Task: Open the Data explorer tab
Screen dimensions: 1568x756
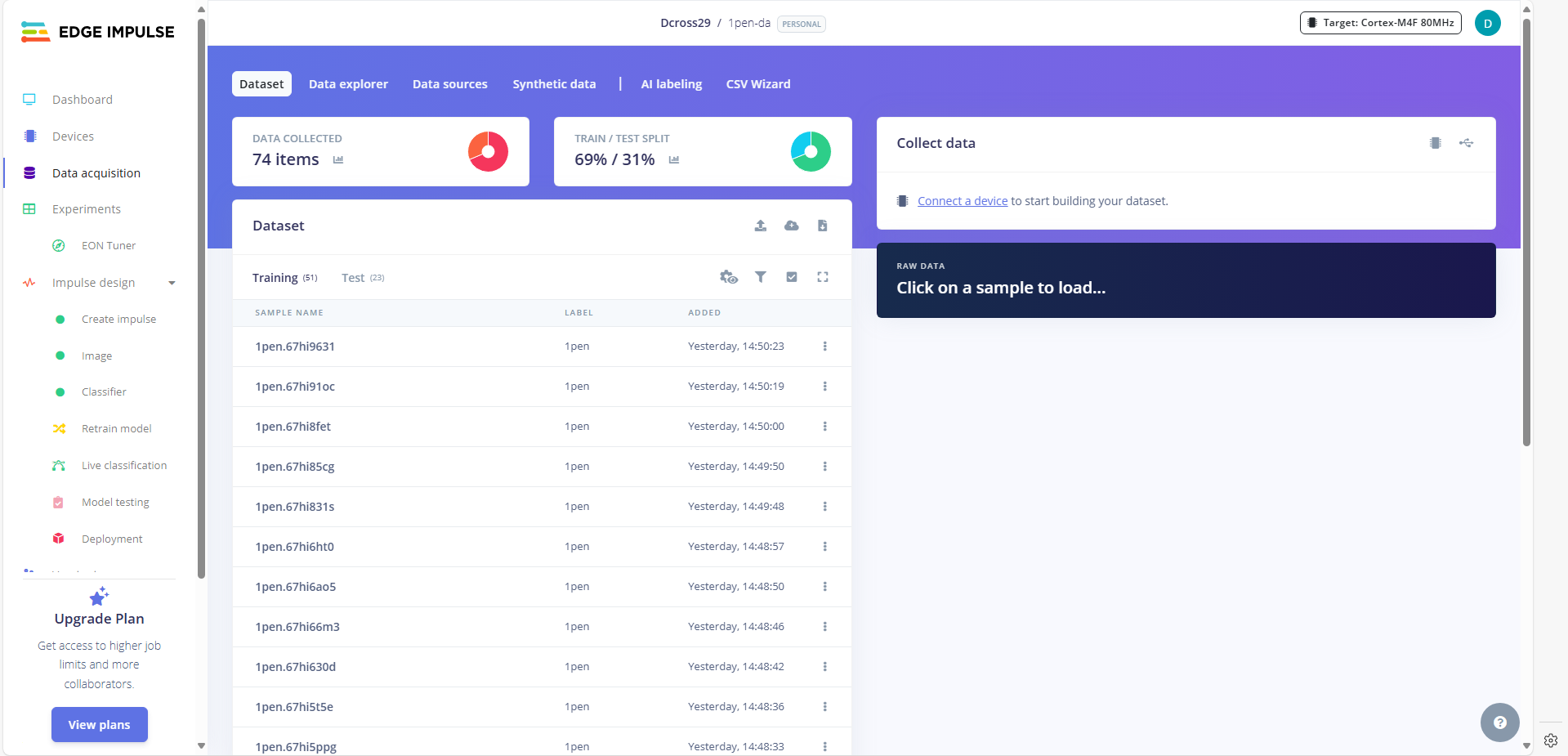Action: click(348, 84)
